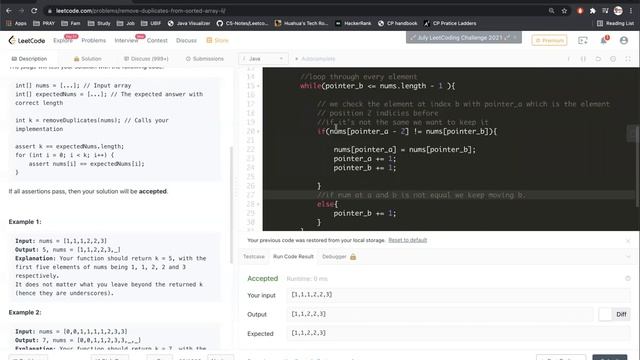Open the Chrome three-dot menu

click(x=631, y=11)
